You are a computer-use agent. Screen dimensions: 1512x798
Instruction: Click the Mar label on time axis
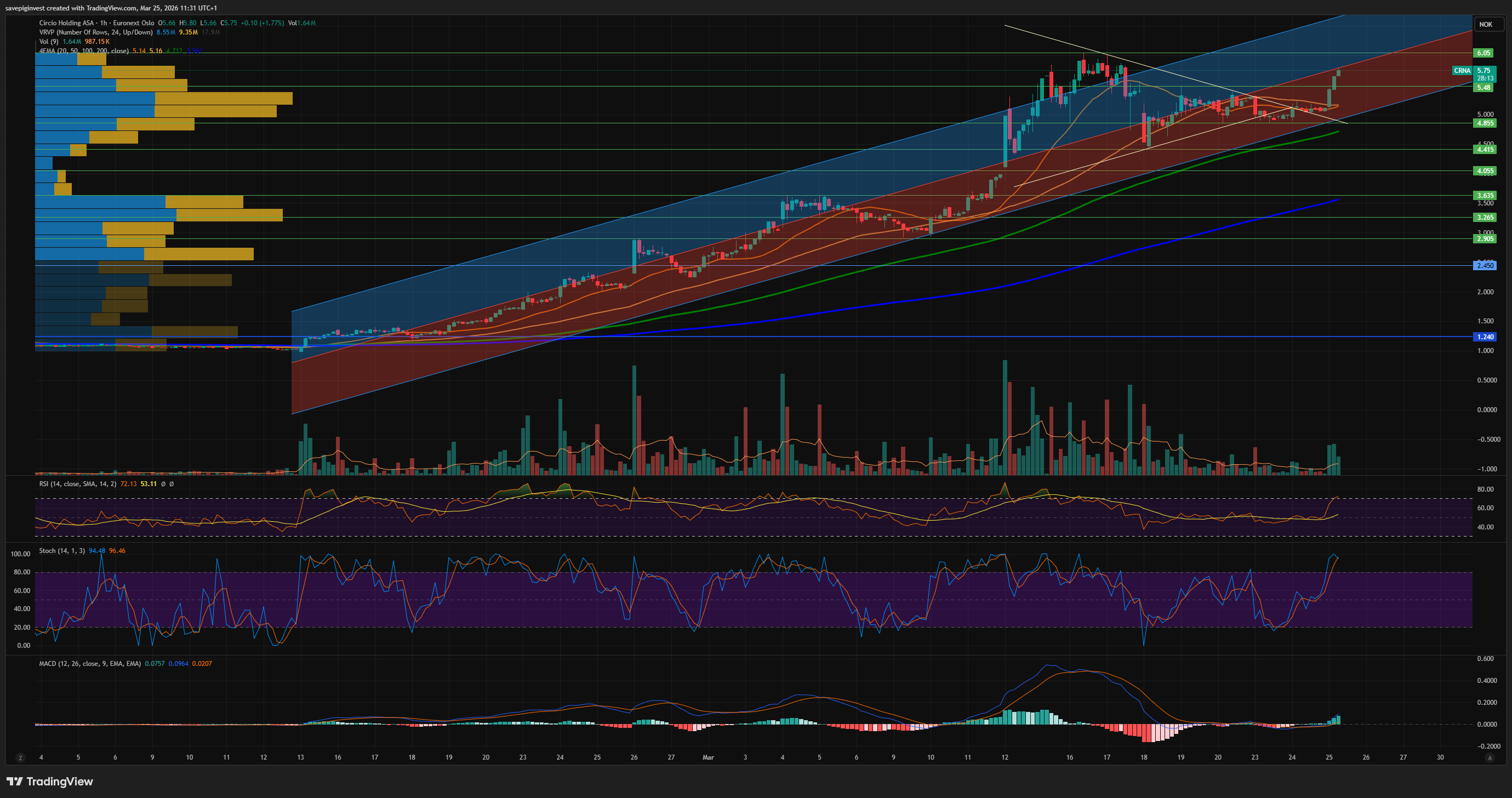pos(708,757)
